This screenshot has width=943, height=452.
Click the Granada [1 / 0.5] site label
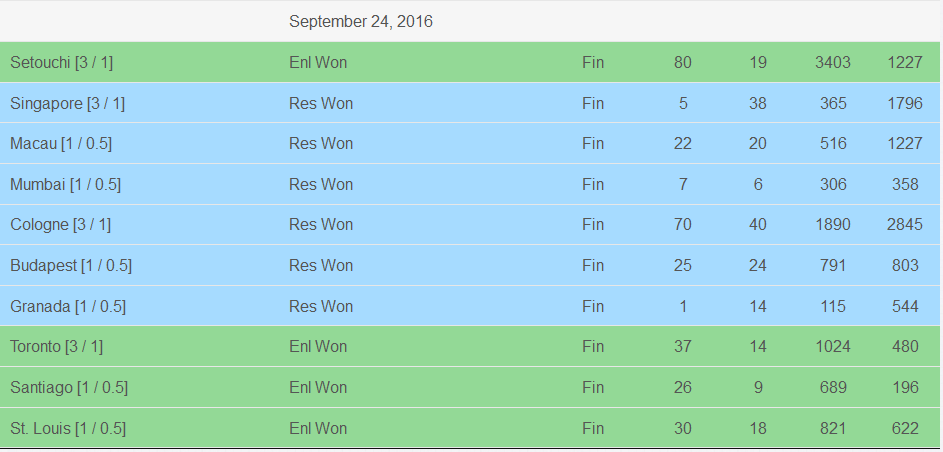pyautogui.click(x=68, y=307)
